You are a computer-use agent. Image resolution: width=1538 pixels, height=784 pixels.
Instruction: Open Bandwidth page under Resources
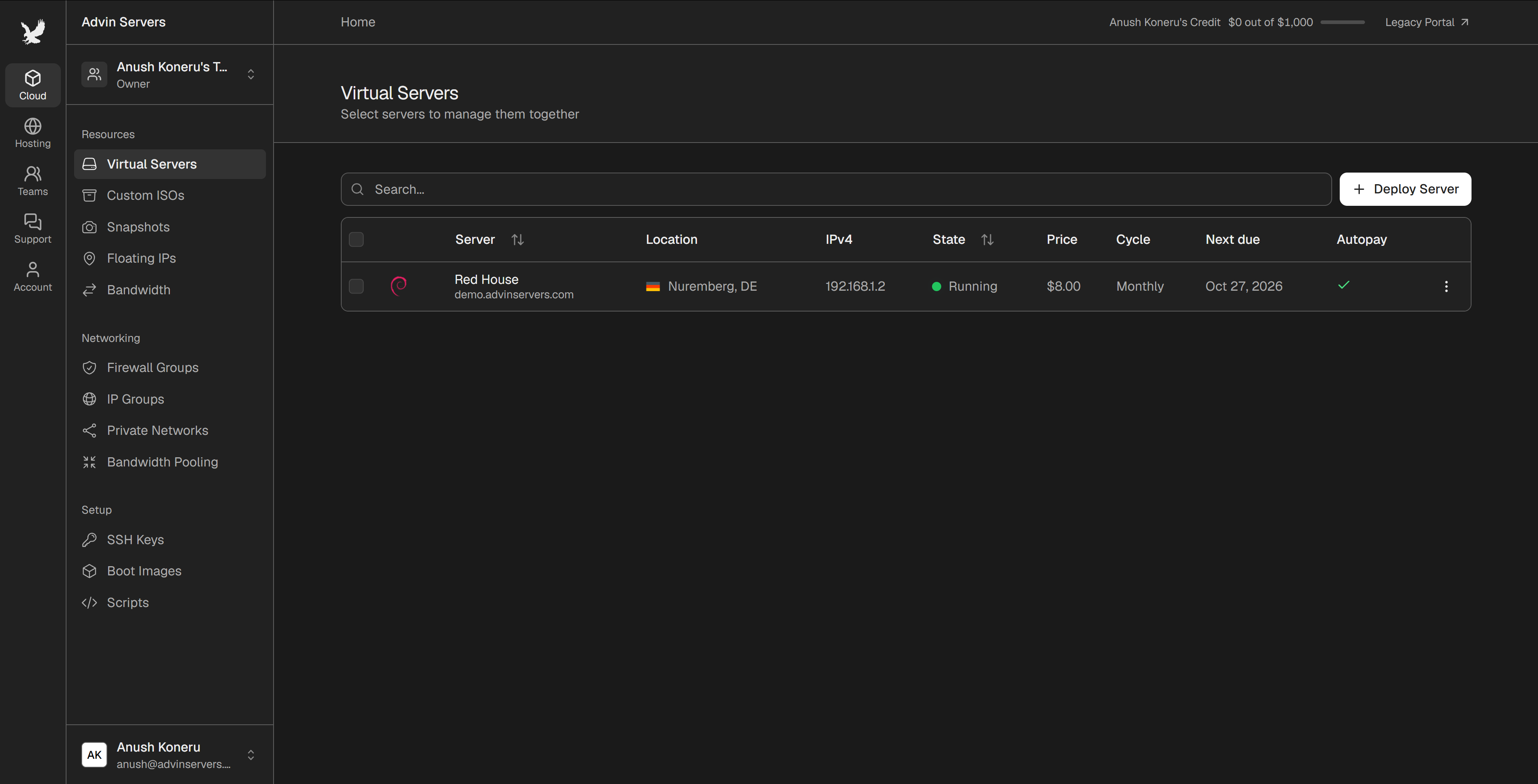169,289
